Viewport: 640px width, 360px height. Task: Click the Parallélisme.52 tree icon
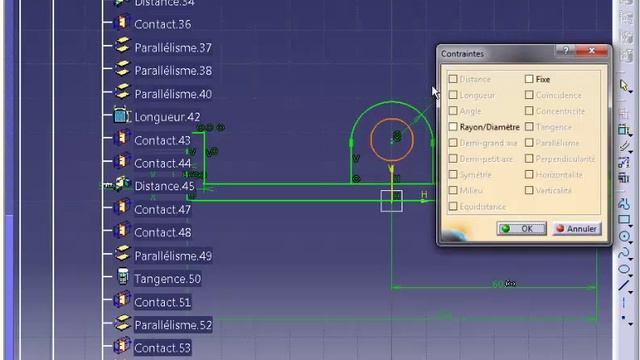(x=122, y=323)
